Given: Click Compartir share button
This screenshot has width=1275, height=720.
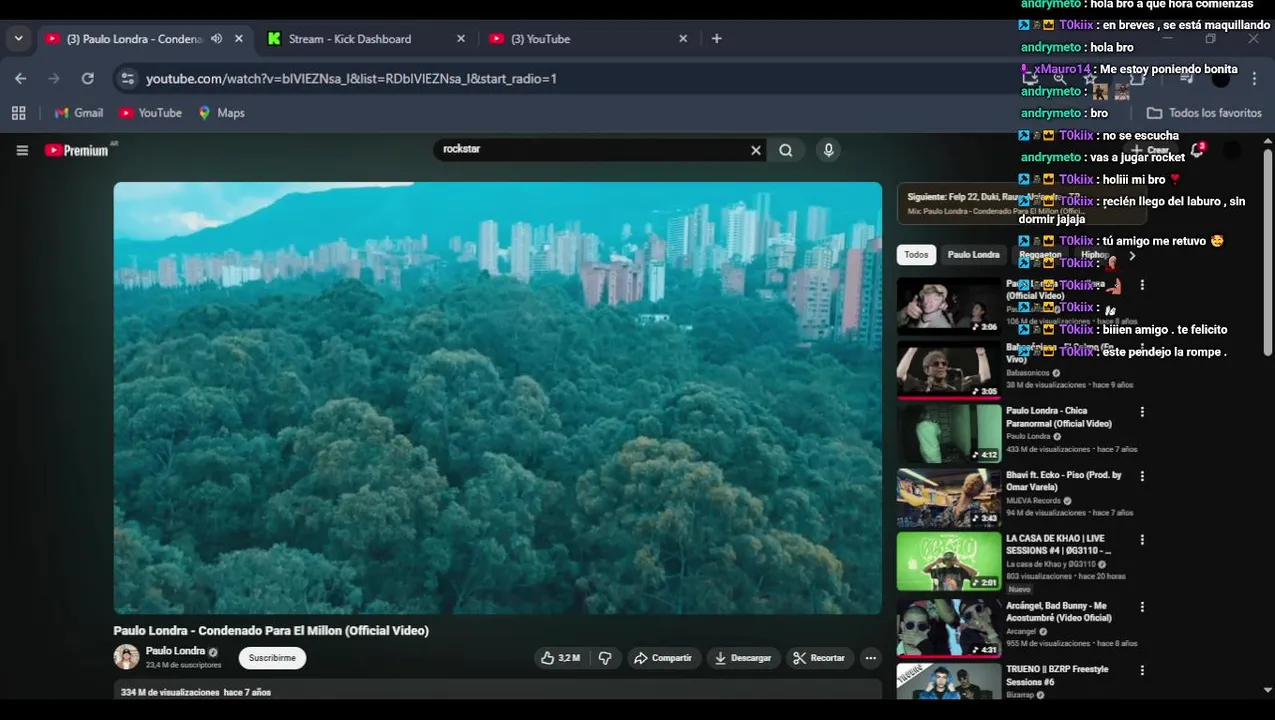Looking at the screenshot, I should point(662,658).
